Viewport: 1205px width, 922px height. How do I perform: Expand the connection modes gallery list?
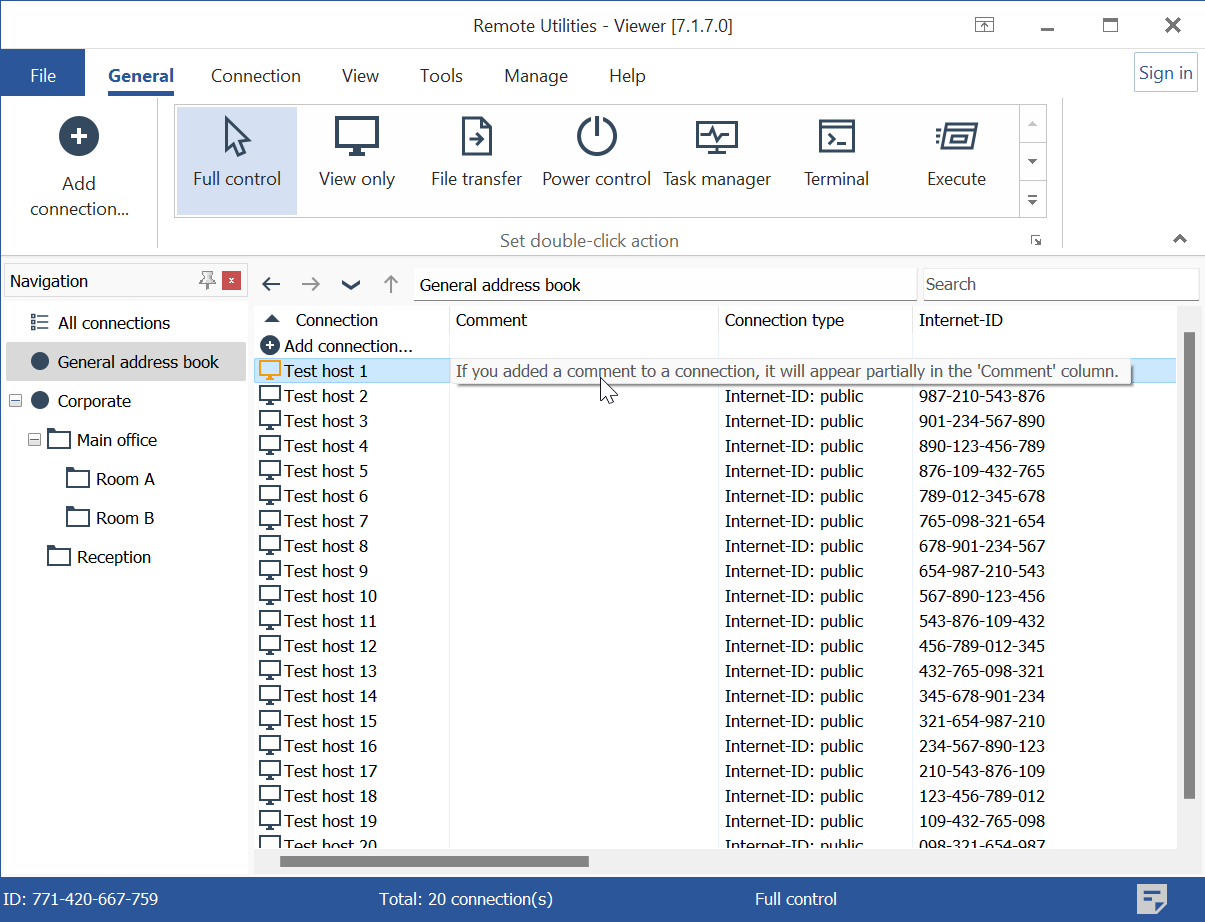[x=1032, y=200]
